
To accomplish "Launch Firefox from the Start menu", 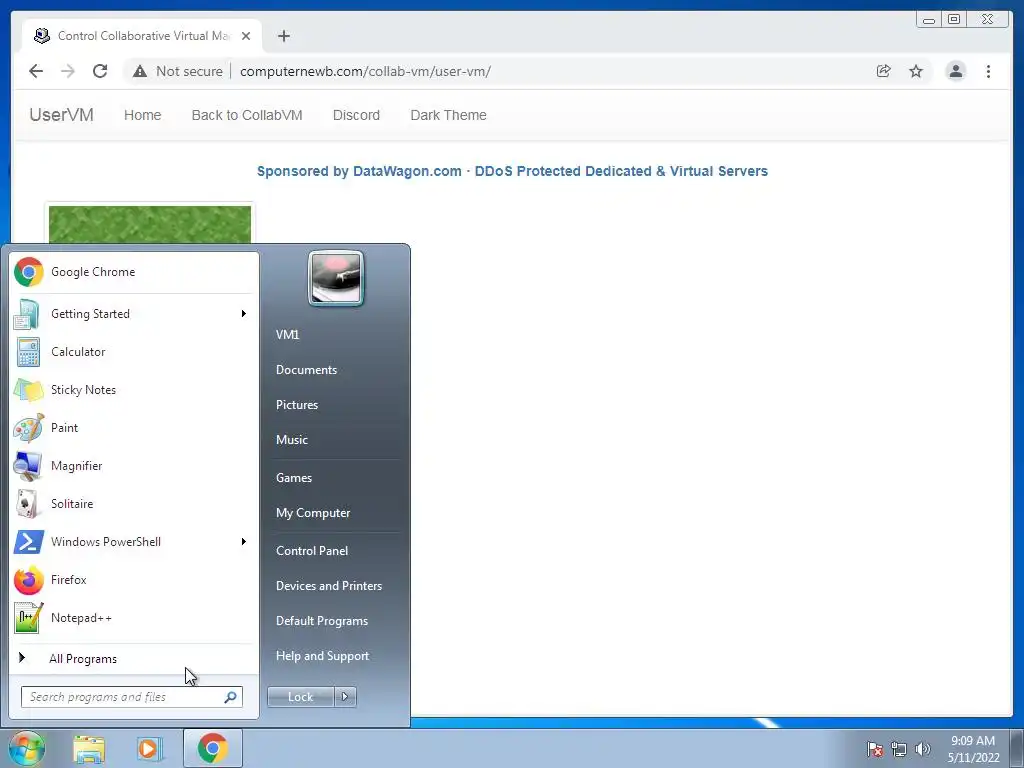I will [x=133, y=579].
